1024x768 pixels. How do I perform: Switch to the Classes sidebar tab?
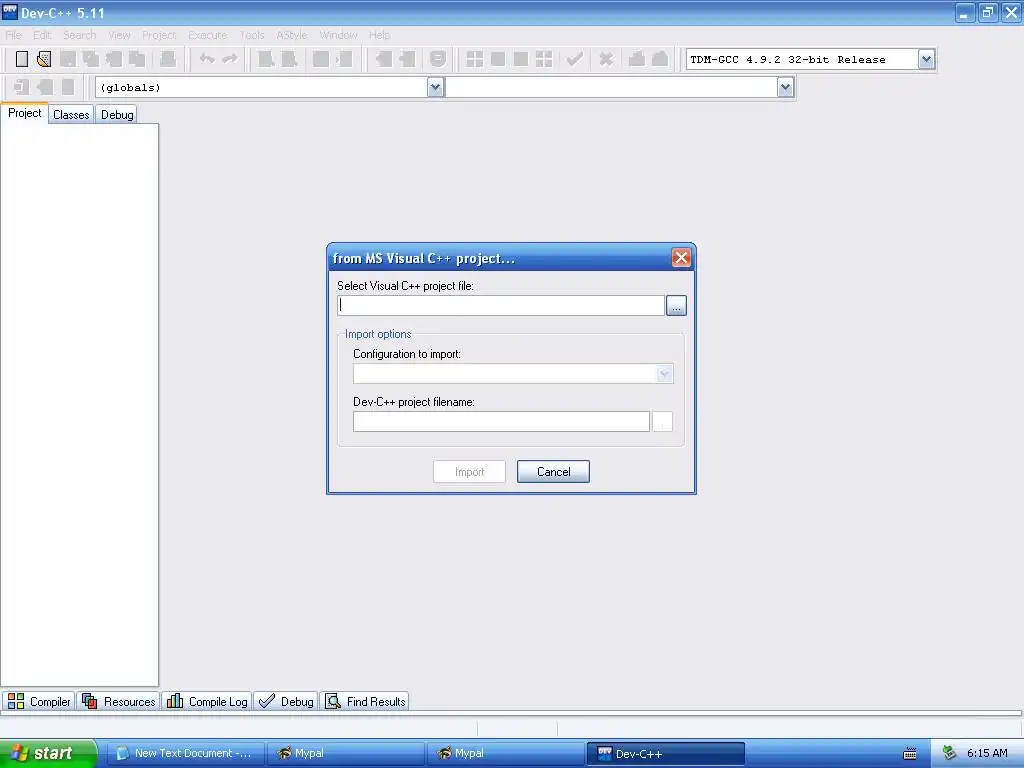(71, 114)
